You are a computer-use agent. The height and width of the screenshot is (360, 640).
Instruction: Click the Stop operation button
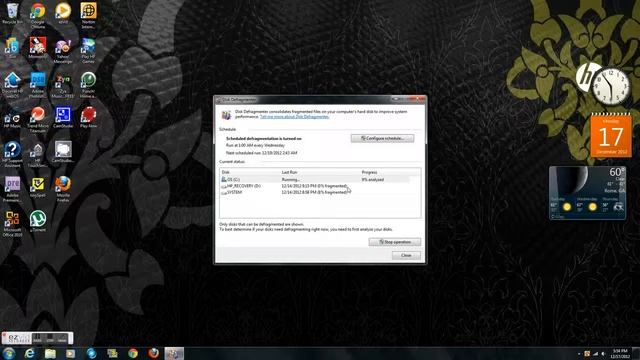coord(395,242)
